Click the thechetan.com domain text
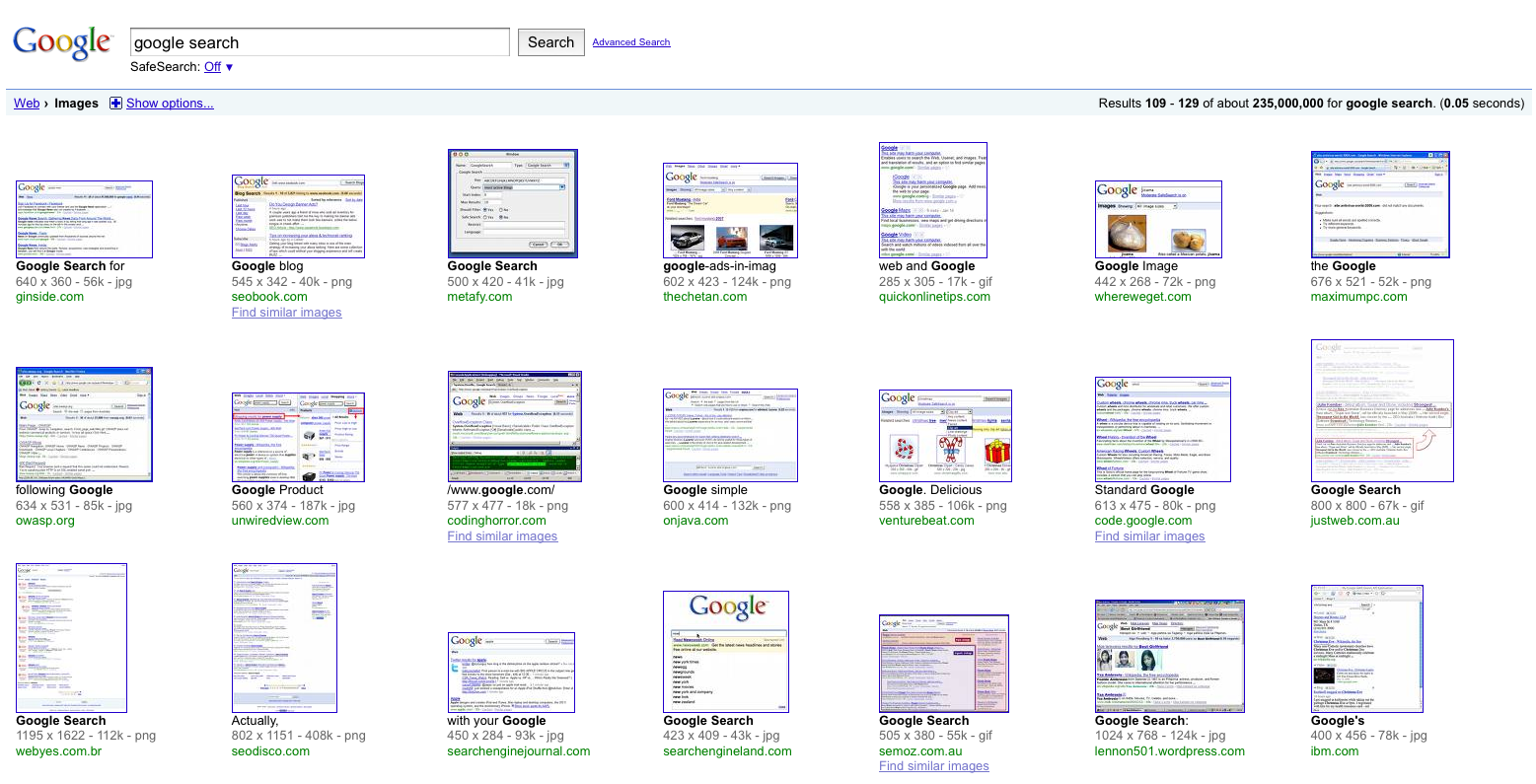Screen dimensions: 1536x784 coord(705,297)
